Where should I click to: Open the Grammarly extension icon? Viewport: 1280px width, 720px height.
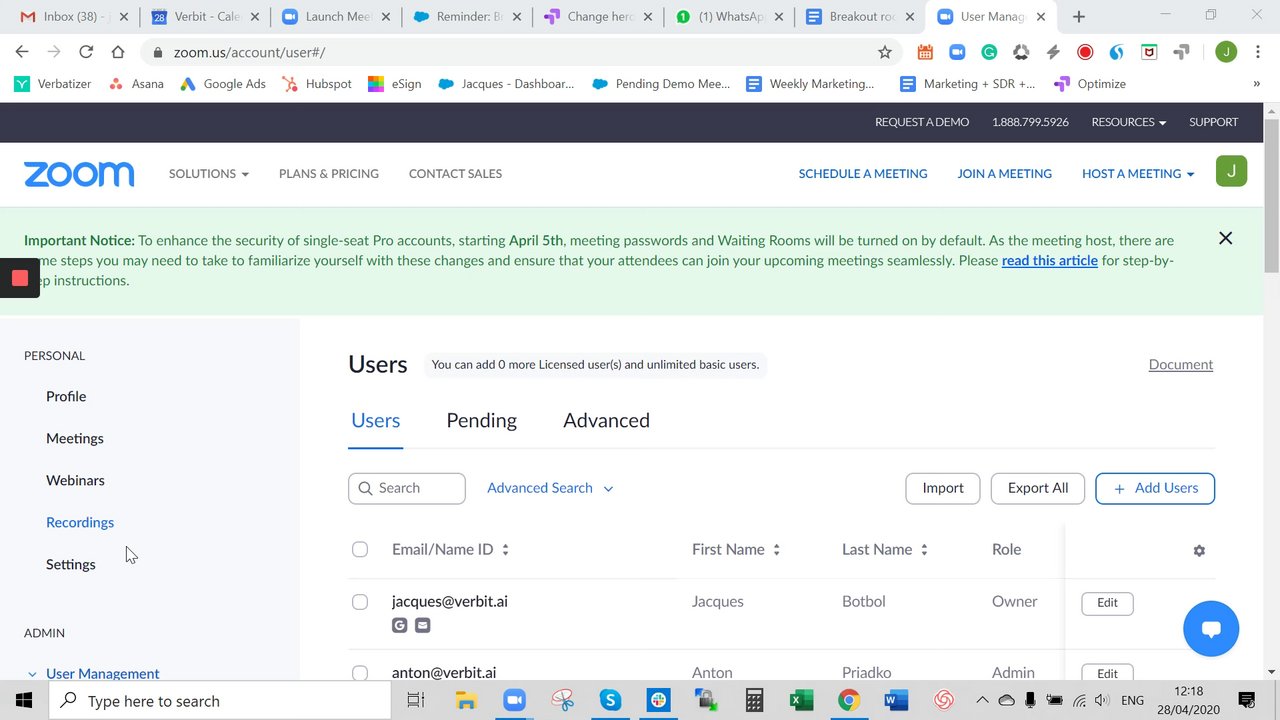coord(989,52)
